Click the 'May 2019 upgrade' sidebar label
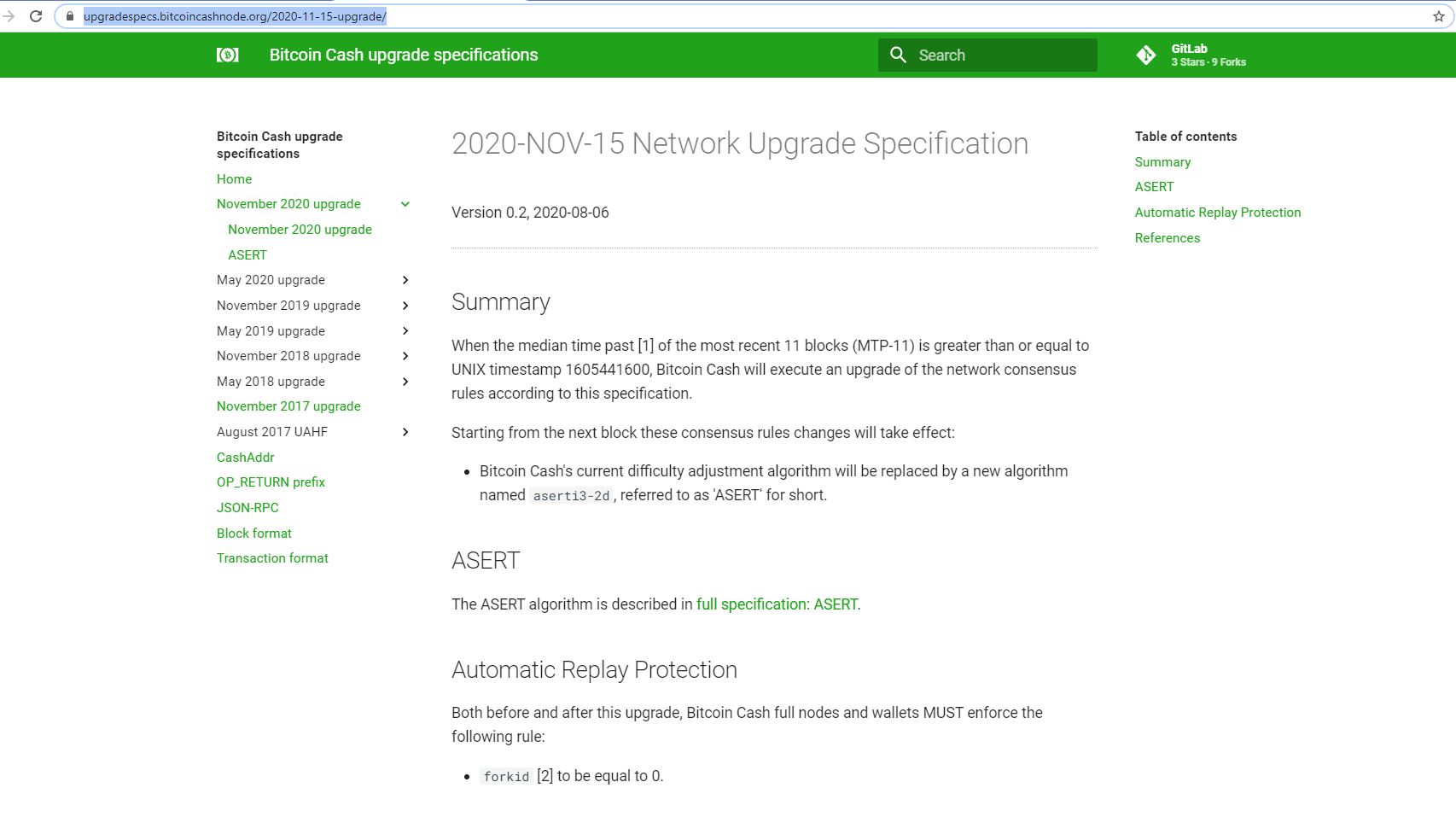Viewport: 1456px width, 817px height. [271, 331]
